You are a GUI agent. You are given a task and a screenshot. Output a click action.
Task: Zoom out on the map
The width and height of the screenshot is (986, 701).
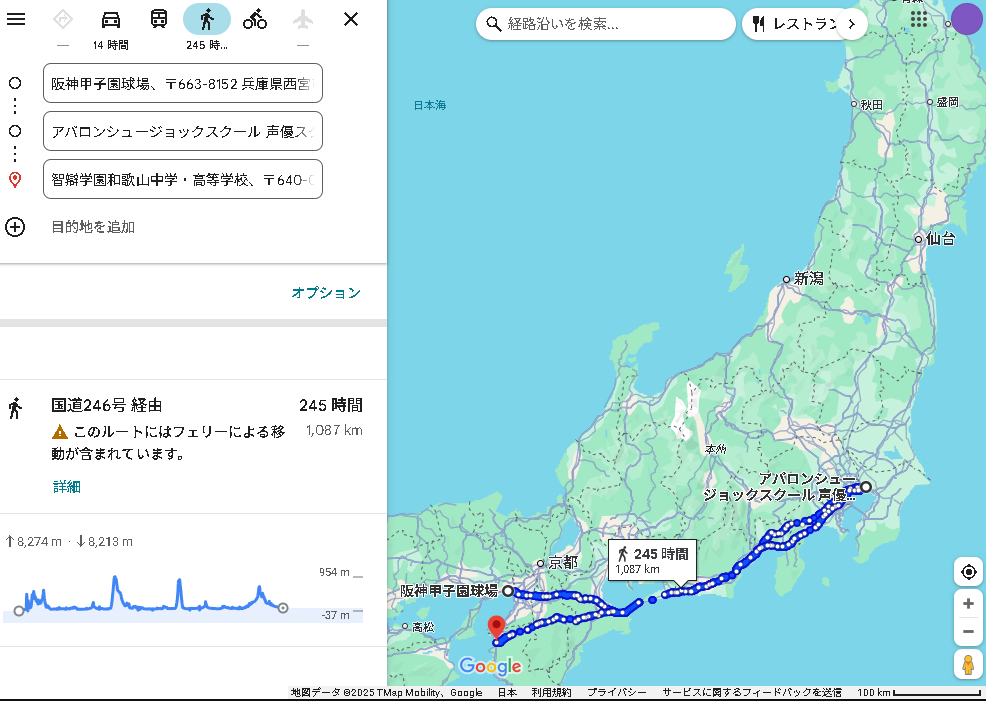tap(968, 632)
